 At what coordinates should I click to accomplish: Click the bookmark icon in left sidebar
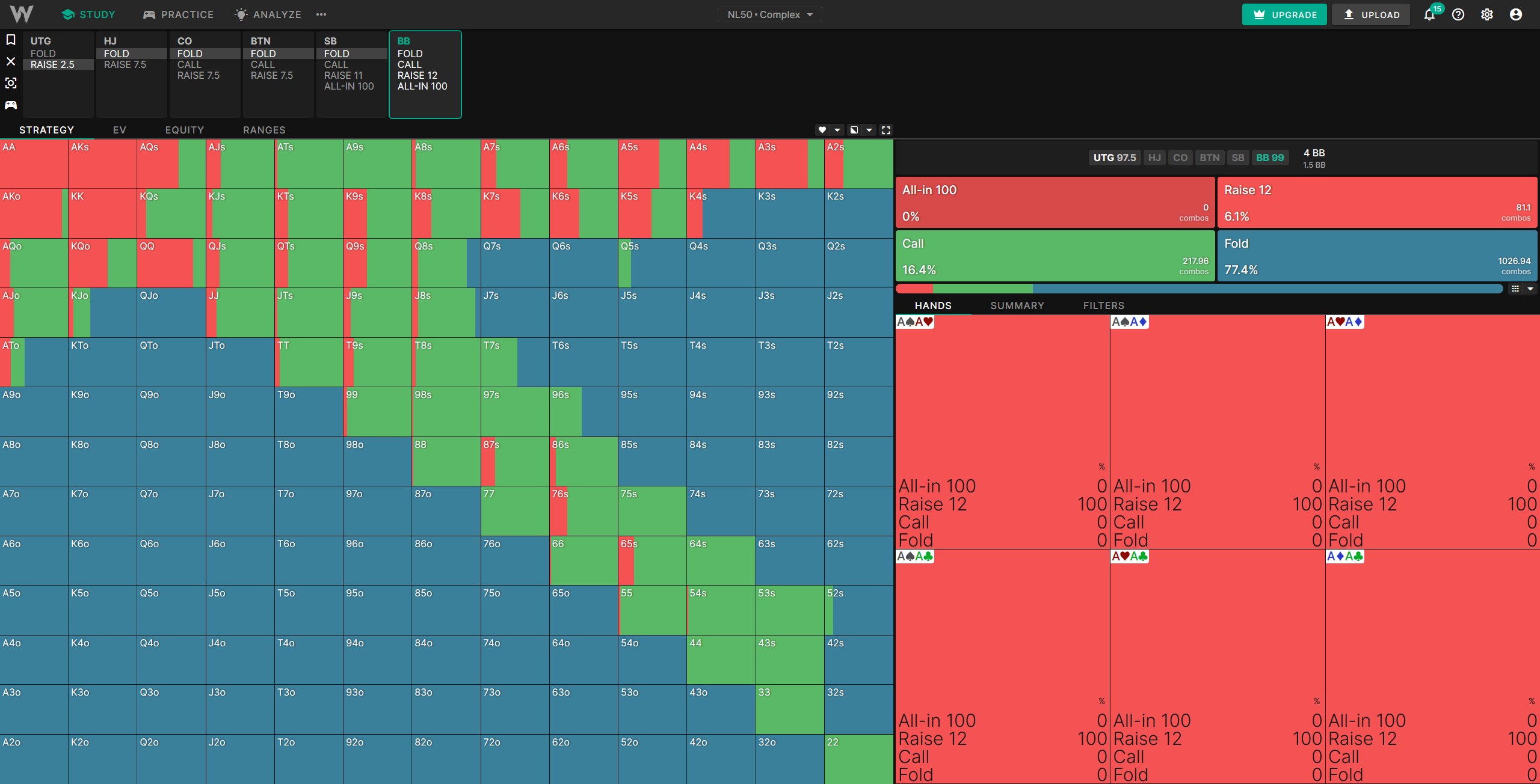11,40
